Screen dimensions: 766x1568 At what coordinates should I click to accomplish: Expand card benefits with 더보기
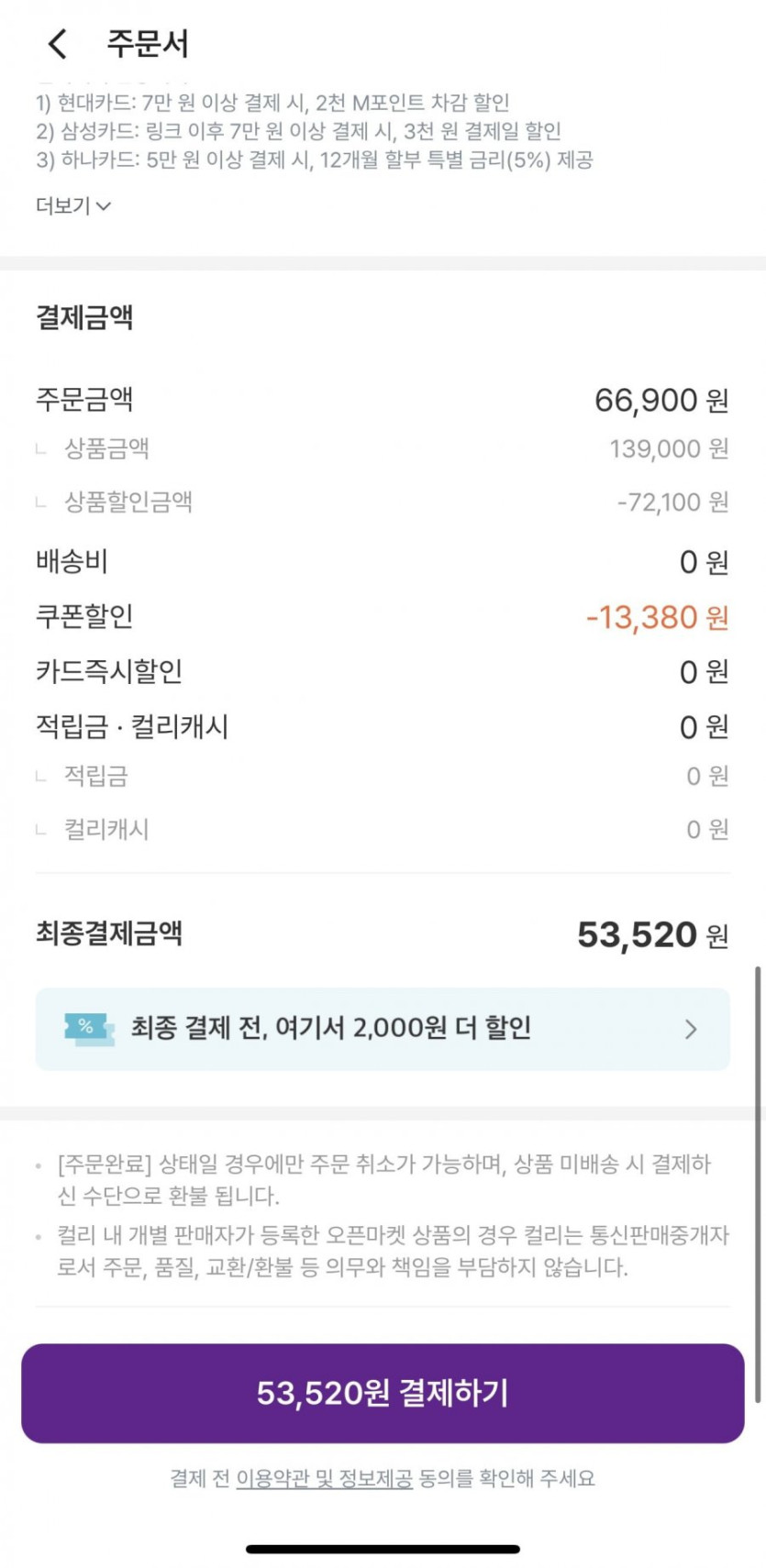click(72, 205)
